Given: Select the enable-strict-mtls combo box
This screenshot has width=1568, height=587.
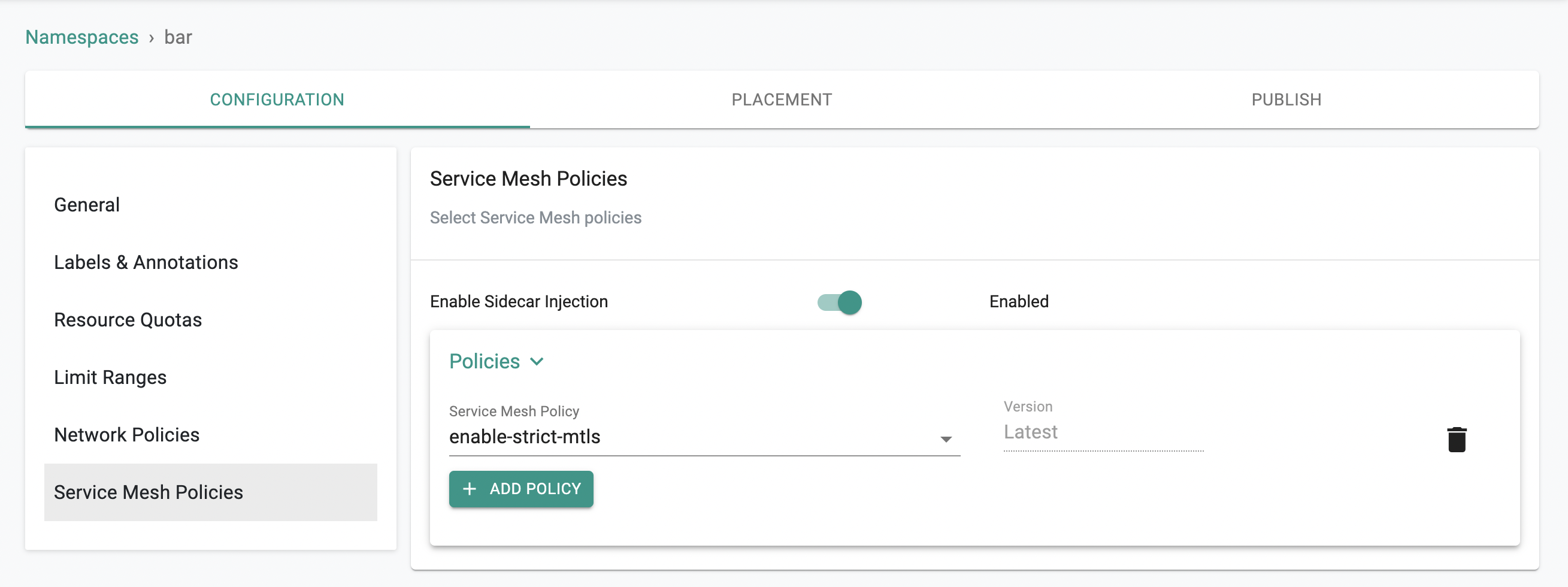Looking at the screenshot, I should pos(704,437).
